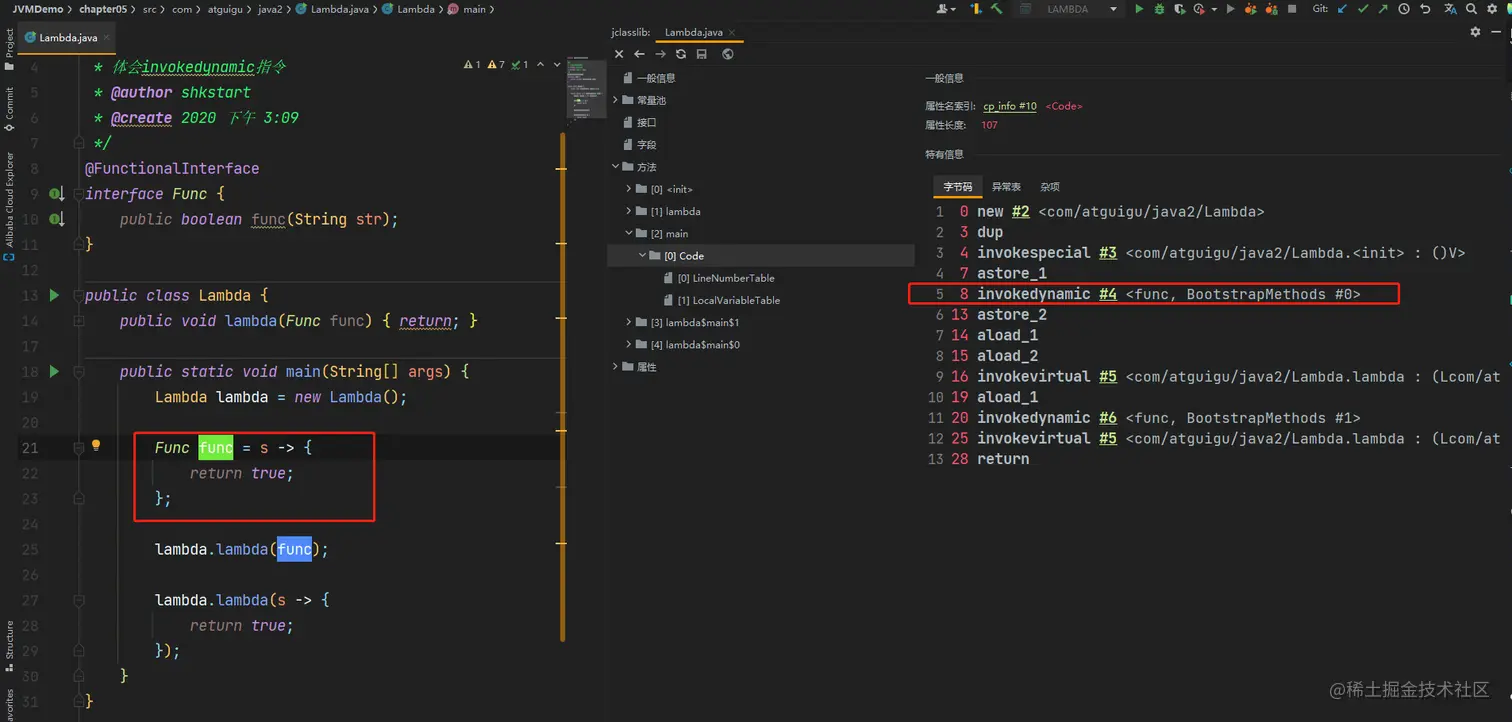Rollback changes with the undo arrow icon

pyautogui.click(x=1425, y=9)
